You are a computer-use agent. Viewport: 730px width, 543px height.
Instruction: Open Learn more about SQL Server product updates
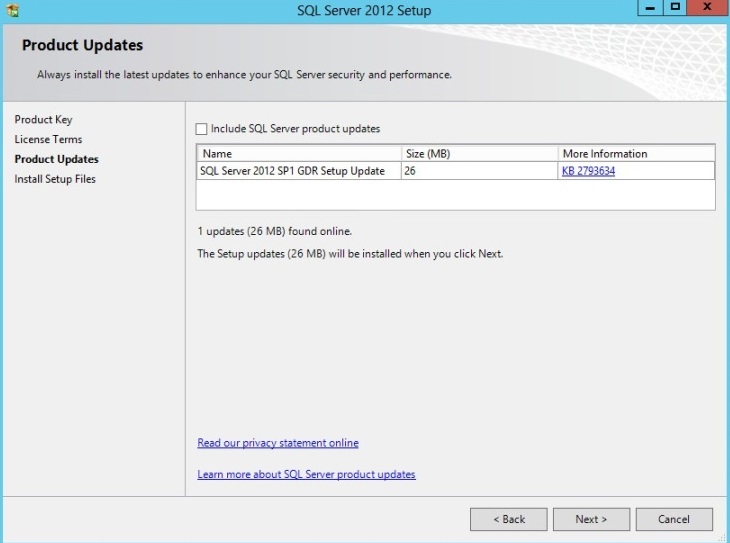[306, 474]
